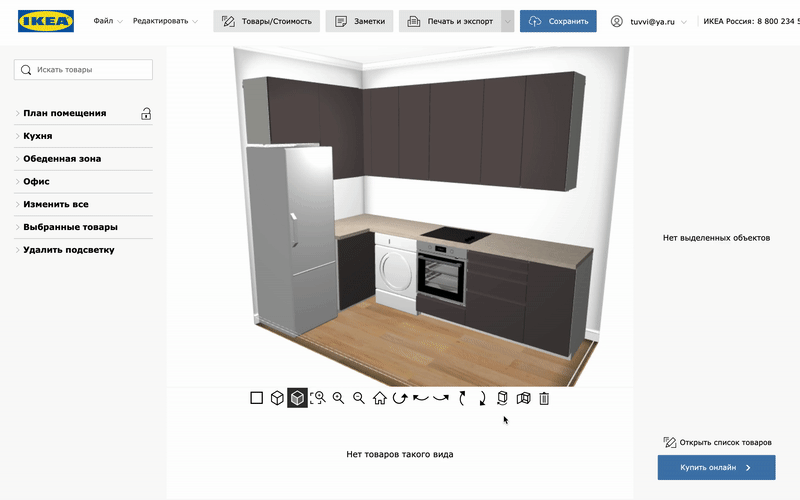Click the Нет товаров такого вида text
The height and width of the screenshot is (500, 800).
point(400,454)
